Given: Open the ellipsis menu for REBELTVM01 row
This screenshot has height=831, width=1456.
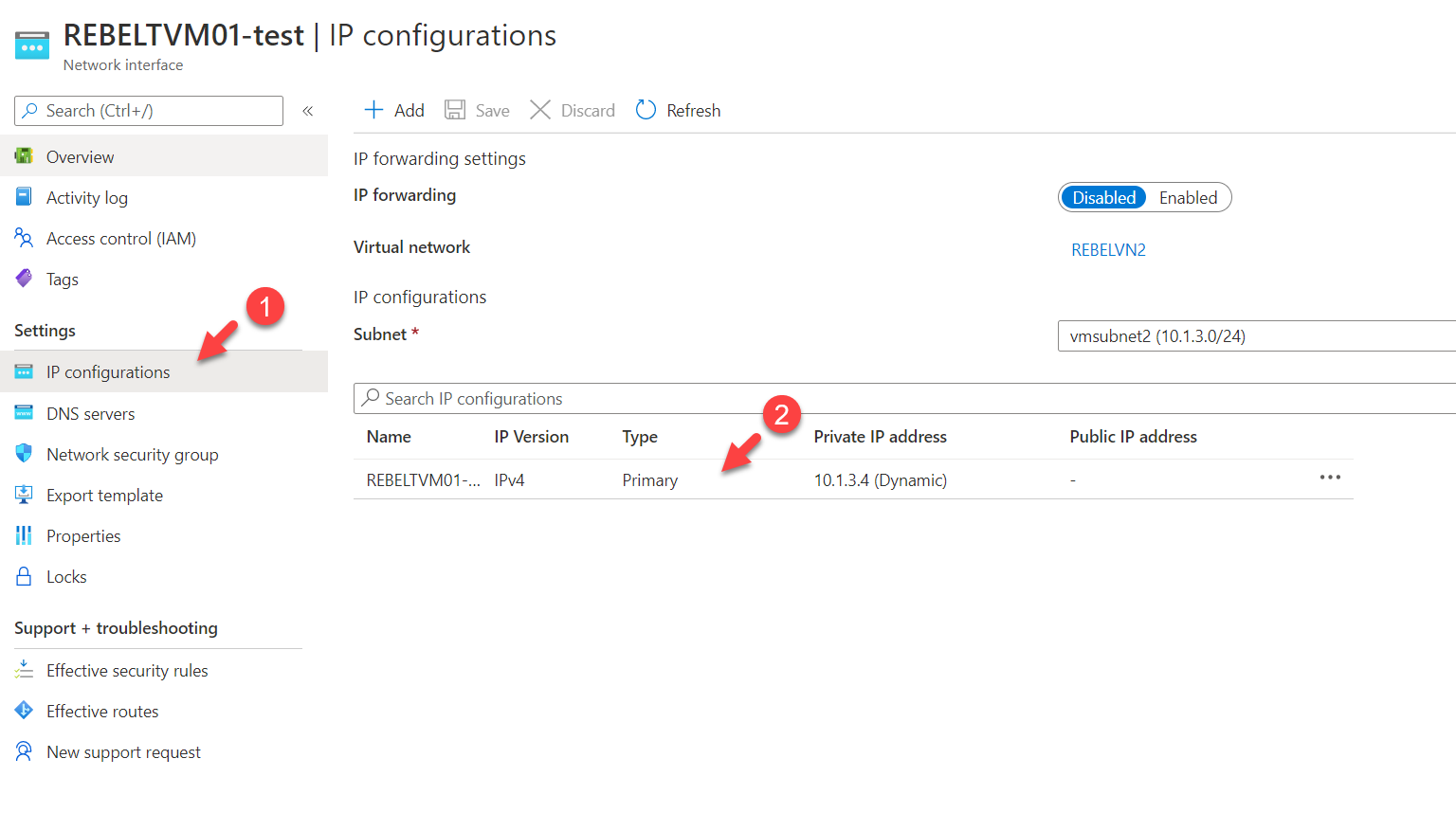Looking at the screenshot, I should click(1330, 478).
